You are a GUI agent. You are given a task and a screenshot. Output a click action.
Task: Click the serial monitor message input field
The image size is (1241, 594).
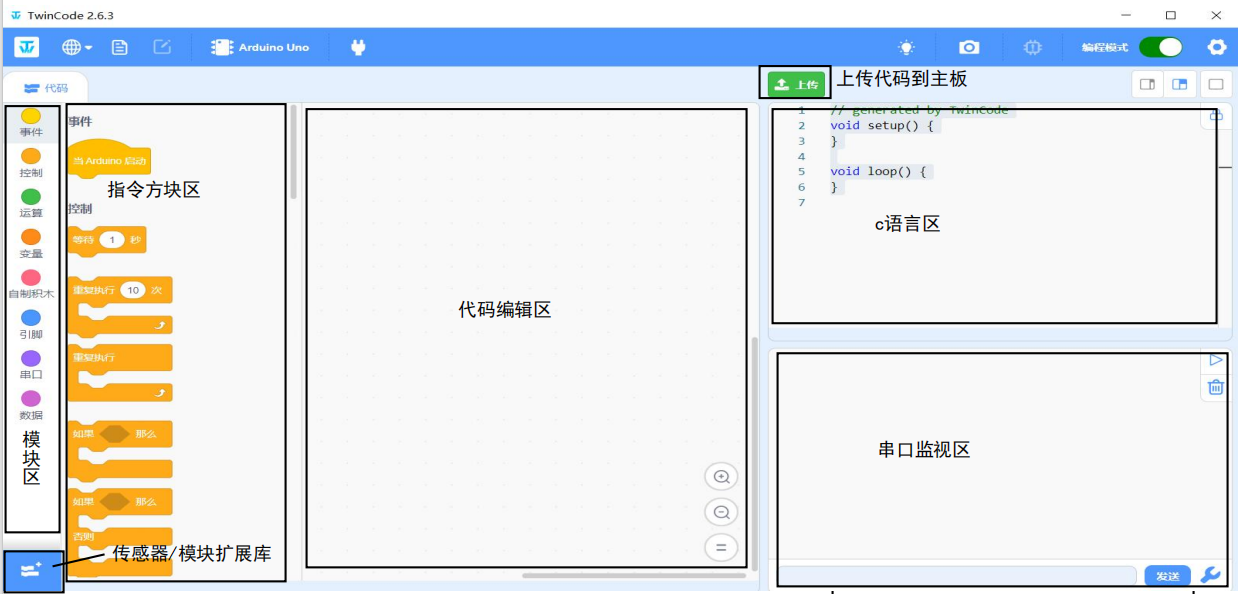point(958,576)
